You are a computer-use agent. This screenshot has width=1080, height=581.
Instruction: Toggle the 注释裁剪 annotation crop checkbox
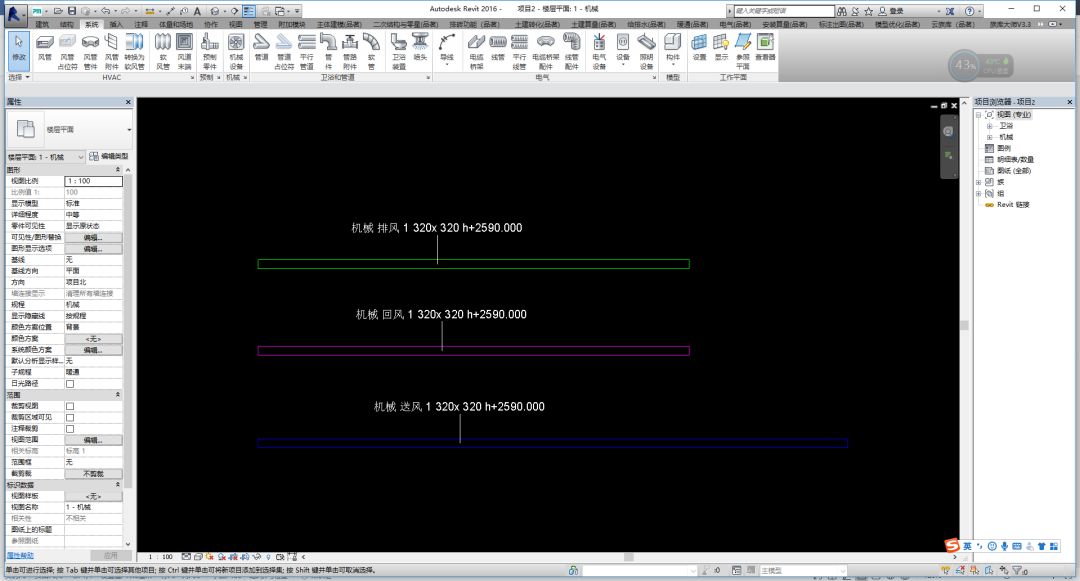tap(70, 429)
